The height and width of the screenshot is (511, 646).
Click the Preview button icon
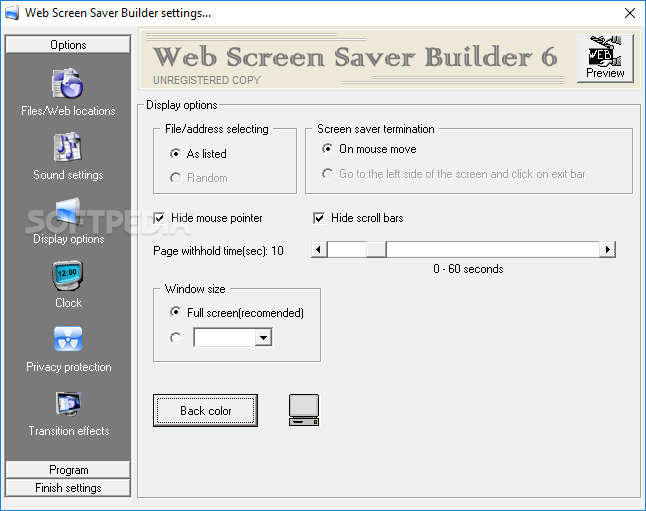(x=605, y=58)
